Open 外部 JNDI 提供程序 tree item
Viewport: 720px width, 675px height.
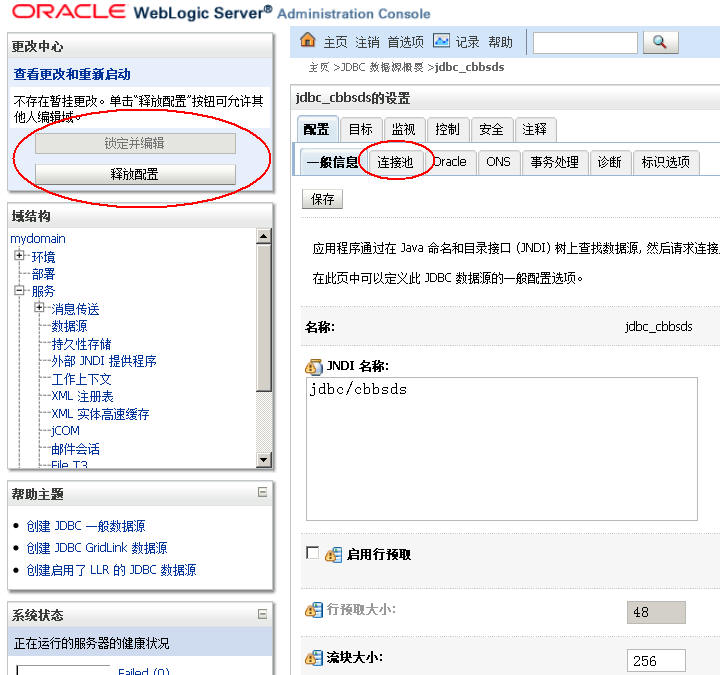[104, 361]
